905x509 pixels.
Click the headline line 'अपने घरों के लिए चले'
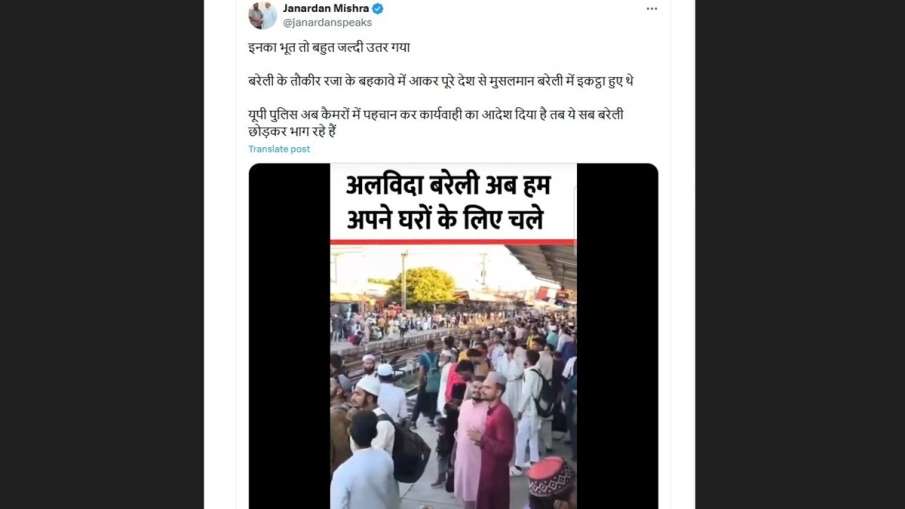[x=445, y=220]
